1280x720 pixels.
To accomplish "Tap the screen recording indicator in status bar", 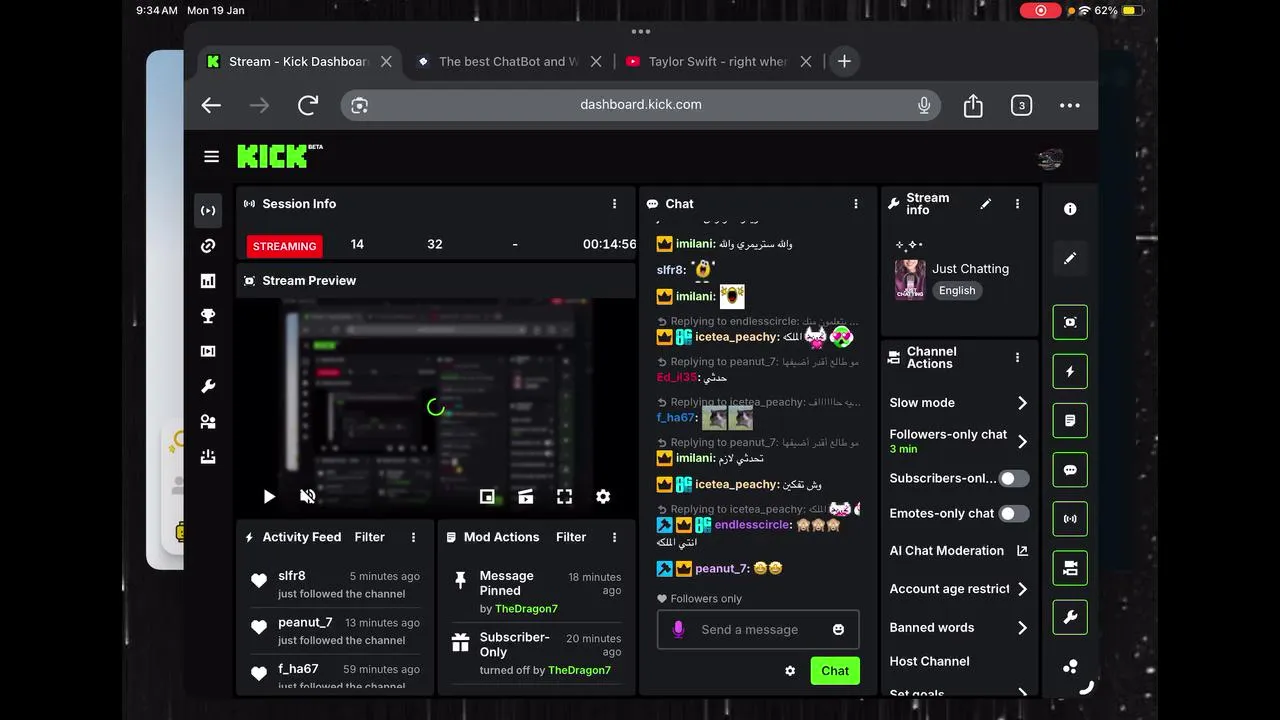I will tap(1041, 10).
